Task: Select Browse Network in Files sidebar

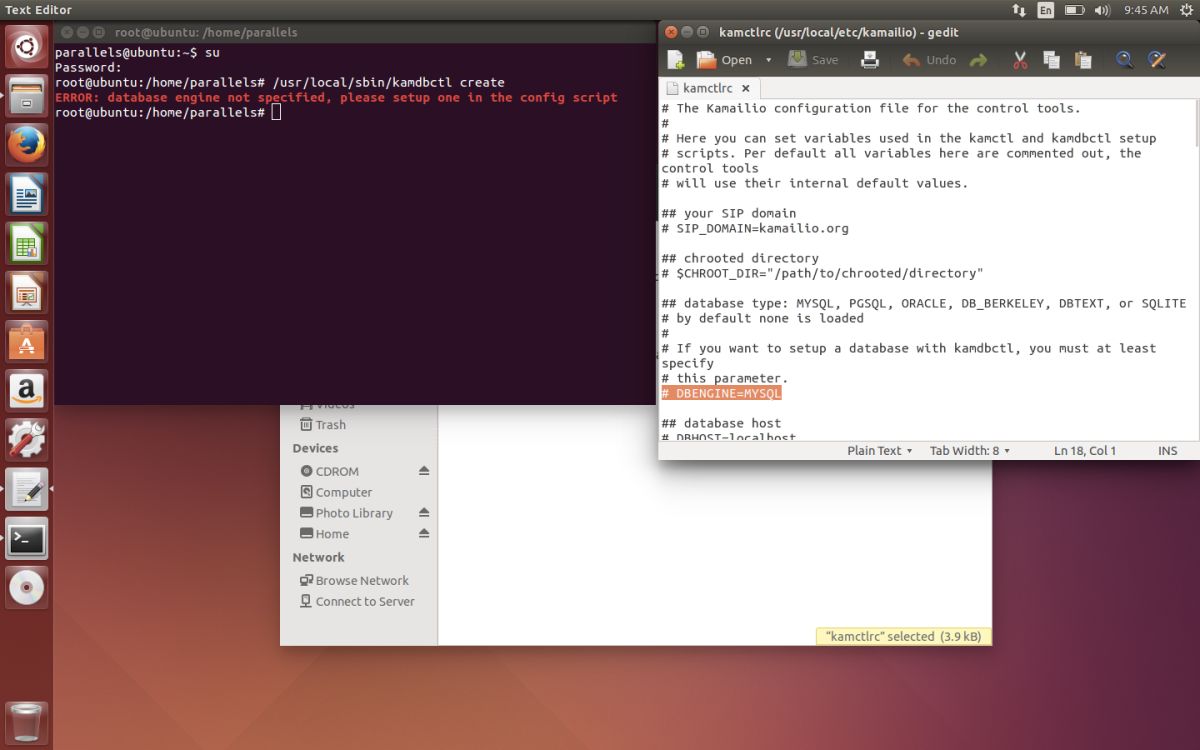Action: click(x=354, y=581)
